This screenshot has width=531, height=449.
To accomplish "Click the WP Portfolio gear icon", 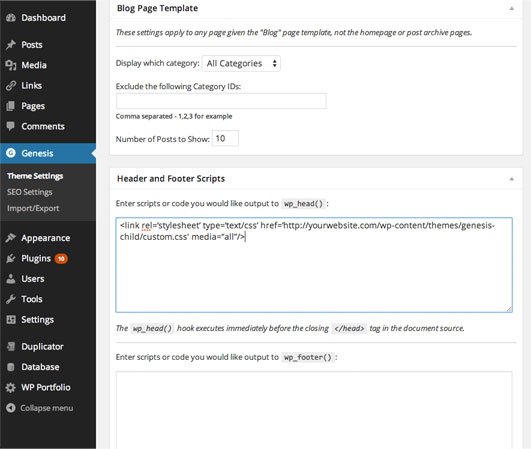I will click(11, 387).
